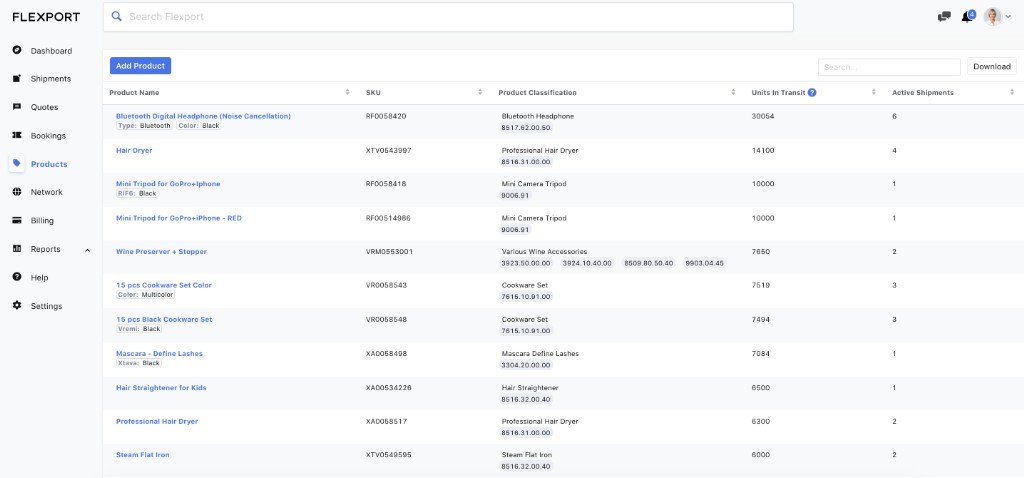
Task: Click the Flexport logo
Action: pos(46,17)
